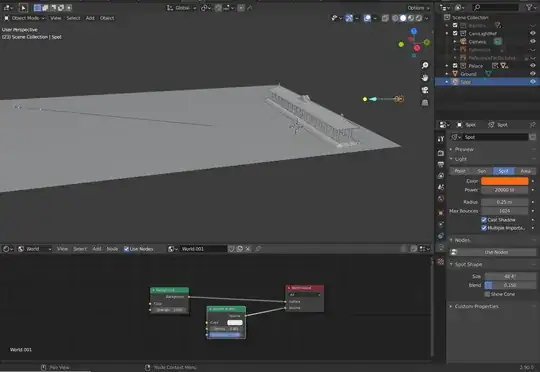Enable Show Cone checkbox
Image resolution: width=540 pixels, height=372 pixels.
487,294
